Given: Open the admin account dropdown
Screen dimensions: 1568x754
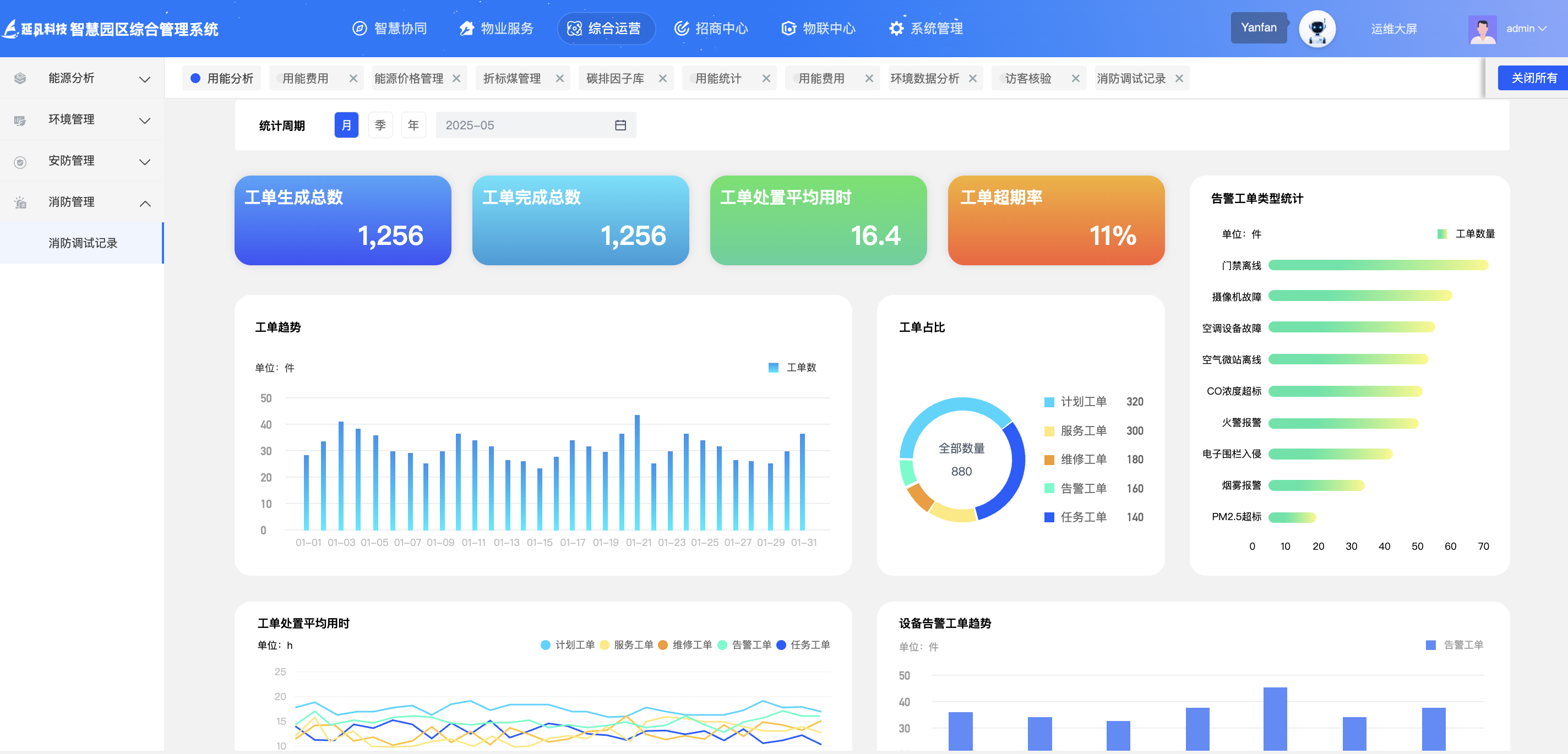Looking at the screenshot, I should (1527, 29).
